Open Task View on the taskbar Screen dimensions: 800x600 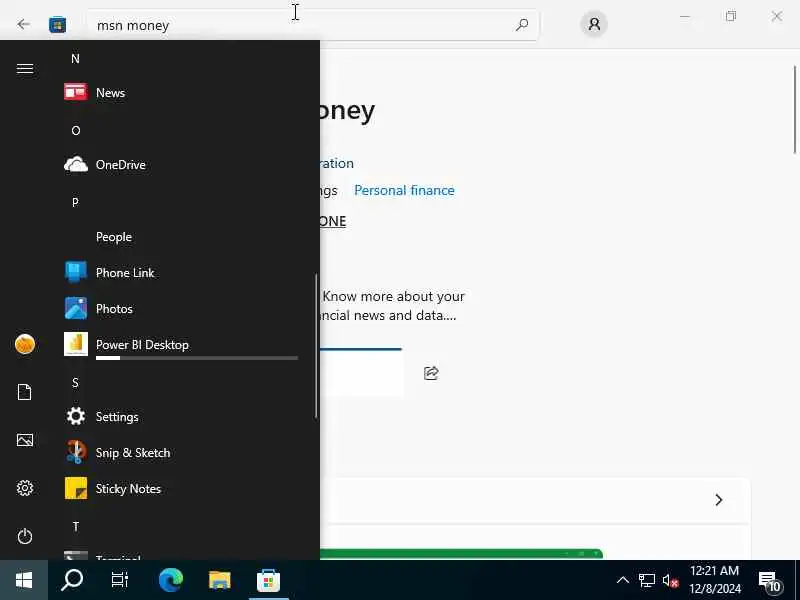click(x=120, y=580)
